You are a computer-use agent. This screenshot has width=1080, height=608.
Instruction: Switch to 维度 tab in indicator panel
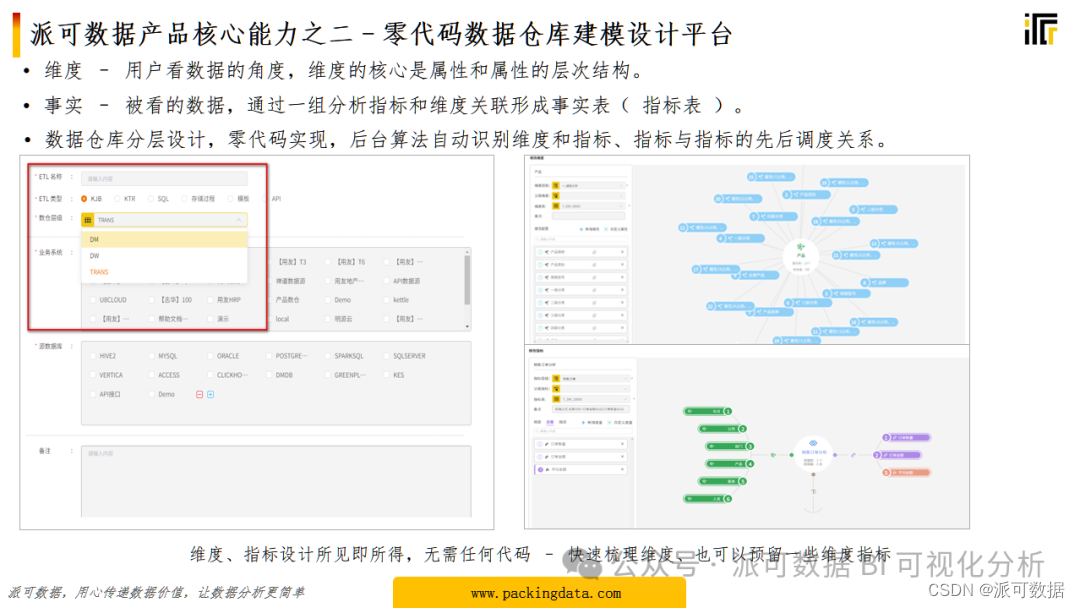537,422
